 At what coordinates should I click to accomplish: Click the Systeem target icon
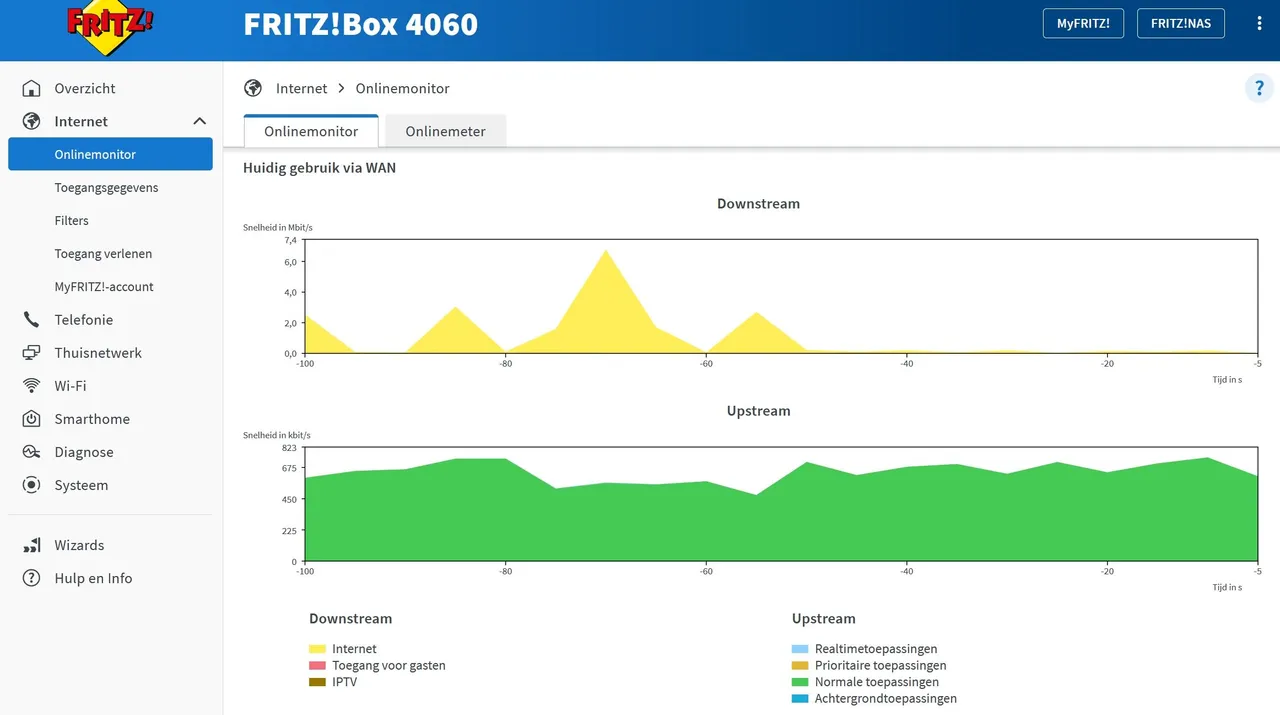pyautogui.click(x=32, y=485)
